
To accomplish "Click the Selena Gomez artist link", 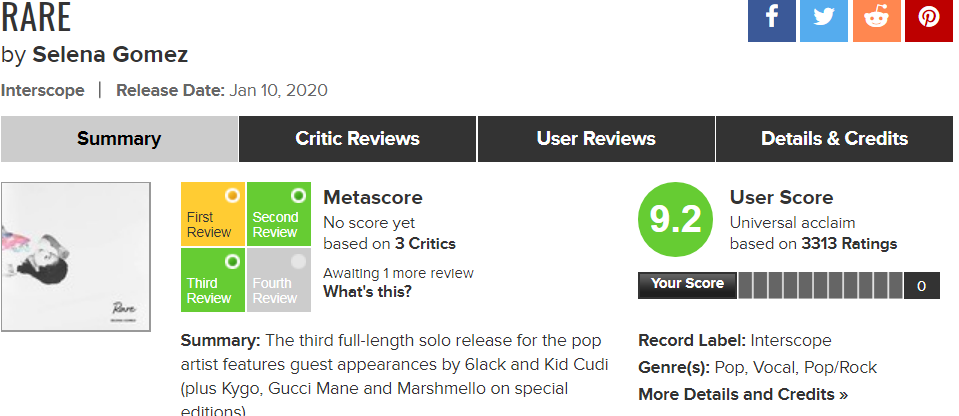I will pos(110,54).
